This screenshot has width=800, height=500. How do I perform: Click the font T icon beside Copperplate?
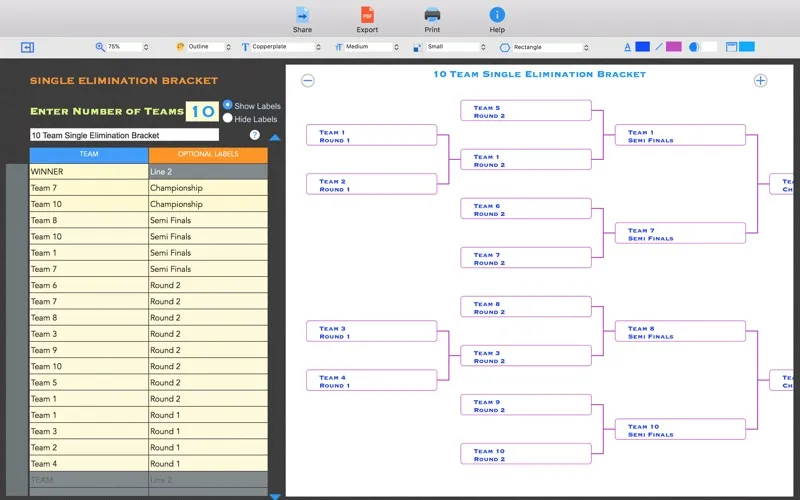click(245, 47)
